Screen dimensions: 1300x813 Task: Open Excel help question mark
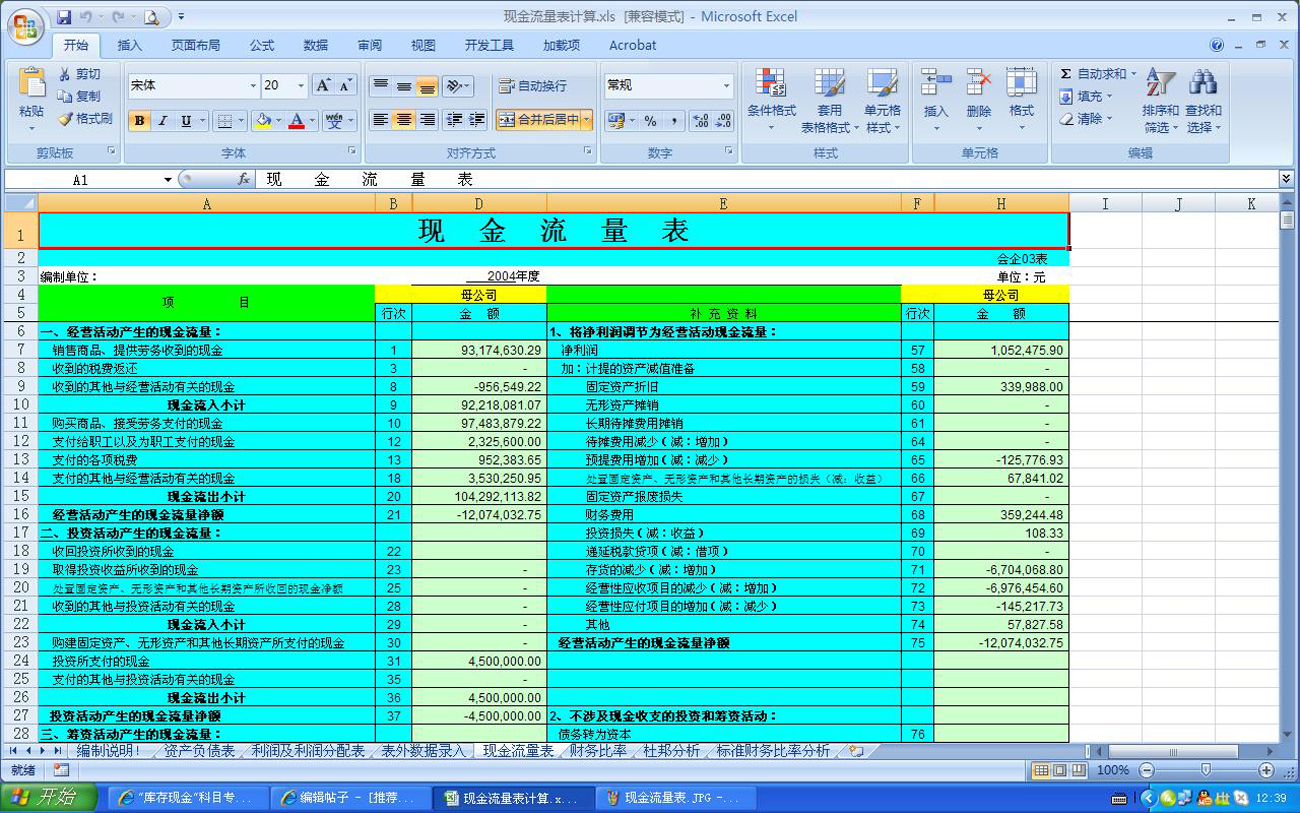(x=1217, y=45)
